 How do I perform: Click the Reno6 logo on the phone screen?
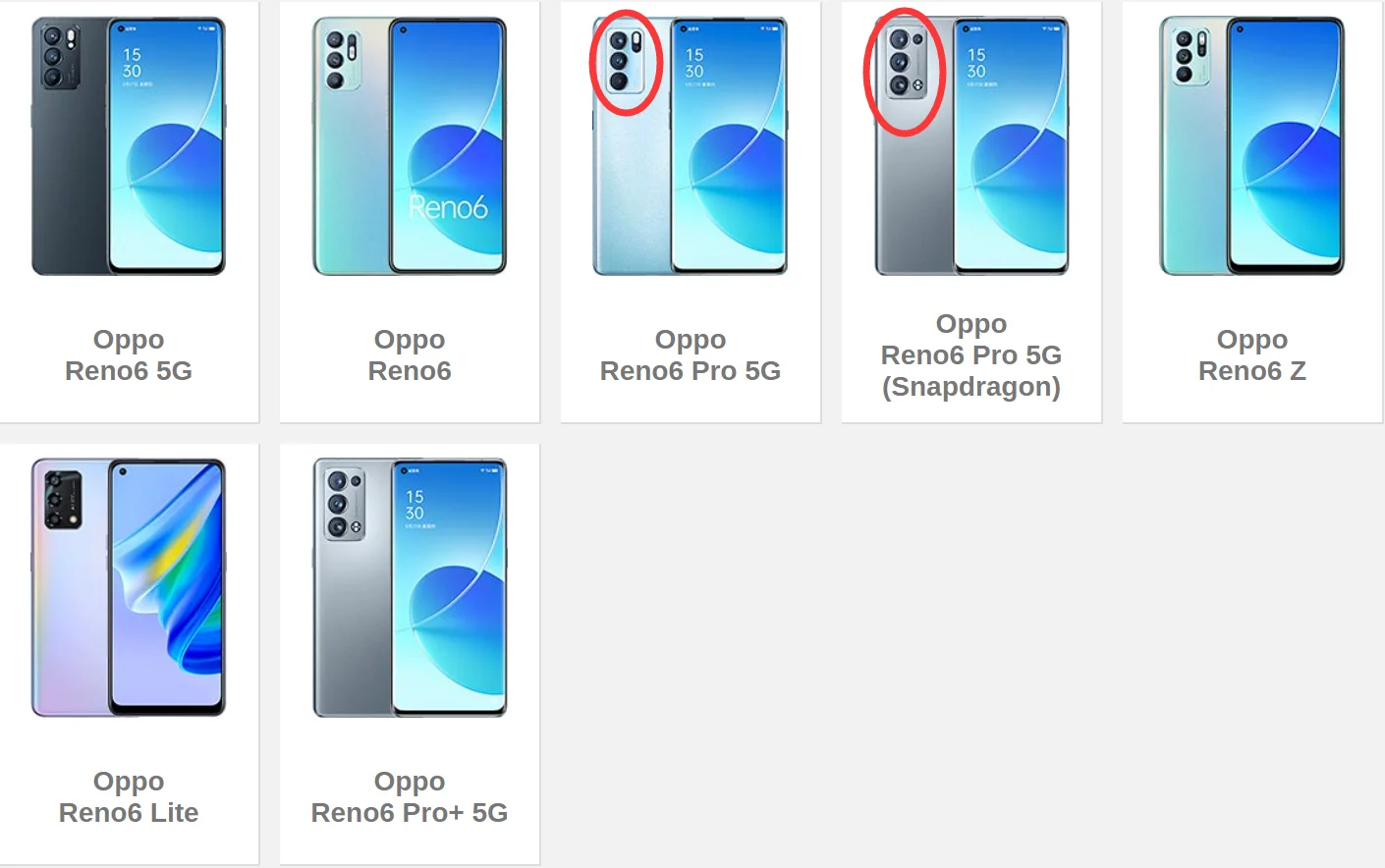(448, 207)
